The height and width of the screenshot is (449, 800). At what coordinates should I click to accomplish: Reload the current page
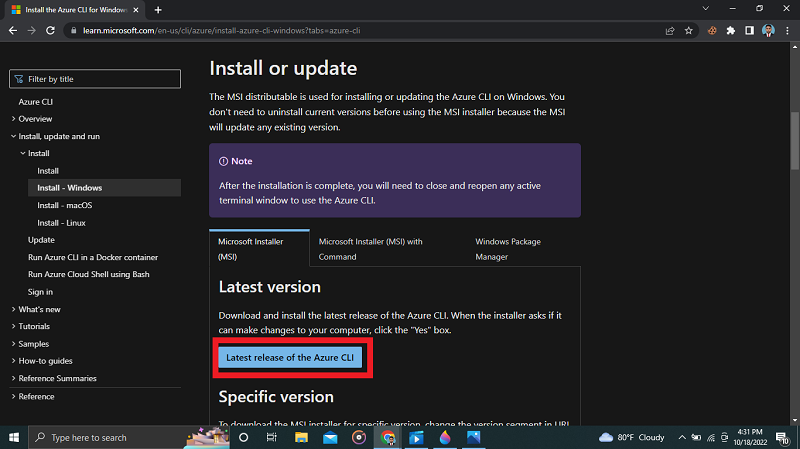click(x=50, y=31)
